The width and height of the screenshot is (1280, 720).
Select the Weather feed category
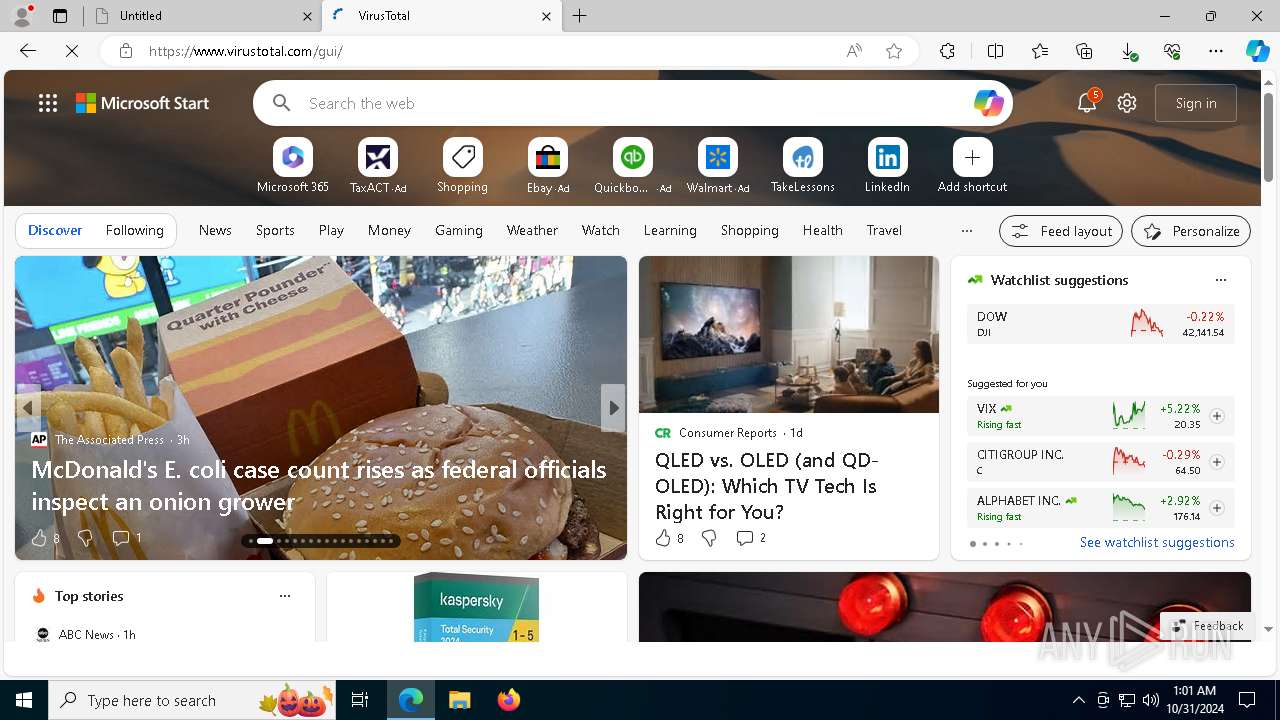click(532, 230)
